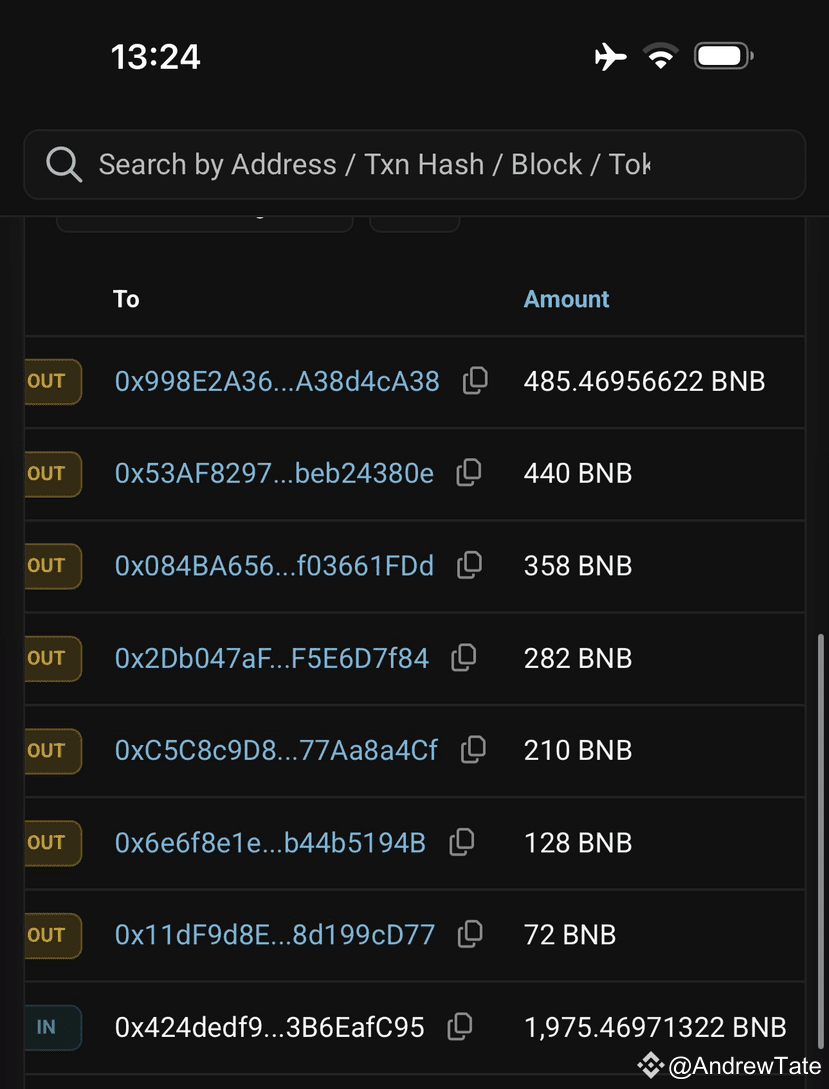Tap the battery status icon
Image resolution: width=829 pixels, height=1089 pixels.
(x=723, y=56)
